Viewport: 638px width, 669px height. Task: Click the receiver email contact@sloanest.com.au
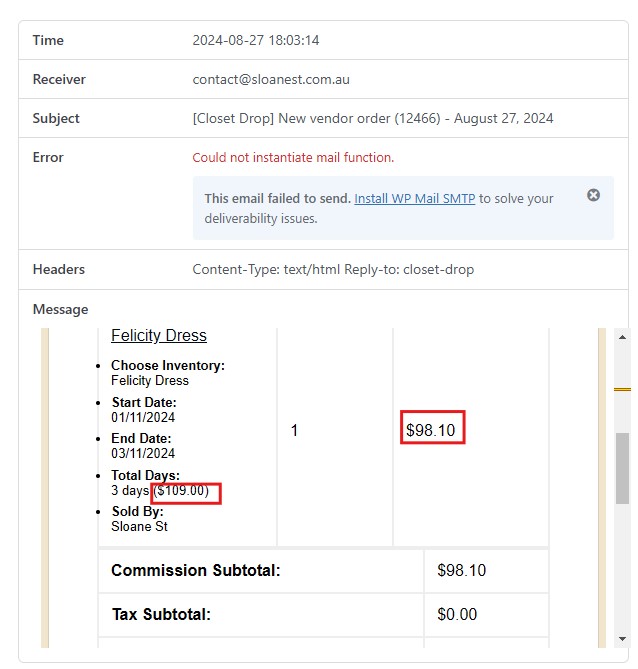coord(271,79)
